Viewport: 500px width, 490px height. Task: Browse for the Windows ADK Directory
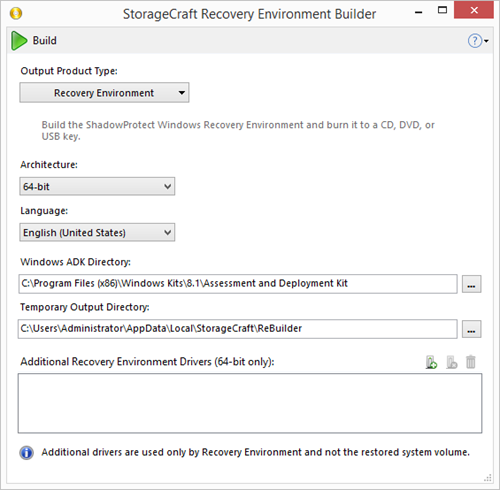coord(471,284)
